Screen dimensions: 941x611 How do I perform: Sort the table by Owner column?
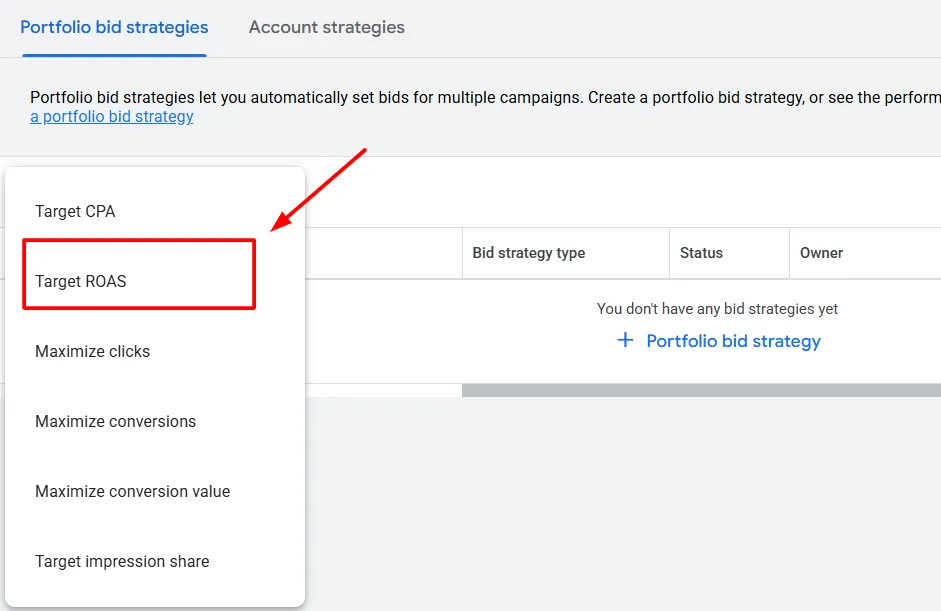click(821, 253)
